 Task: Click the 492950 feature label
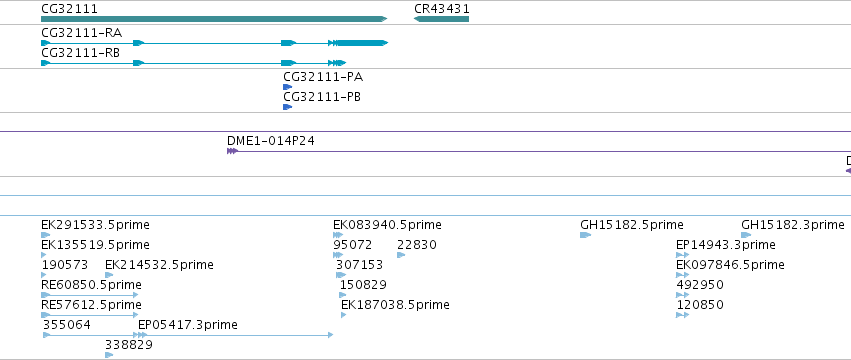pos(700,285)
